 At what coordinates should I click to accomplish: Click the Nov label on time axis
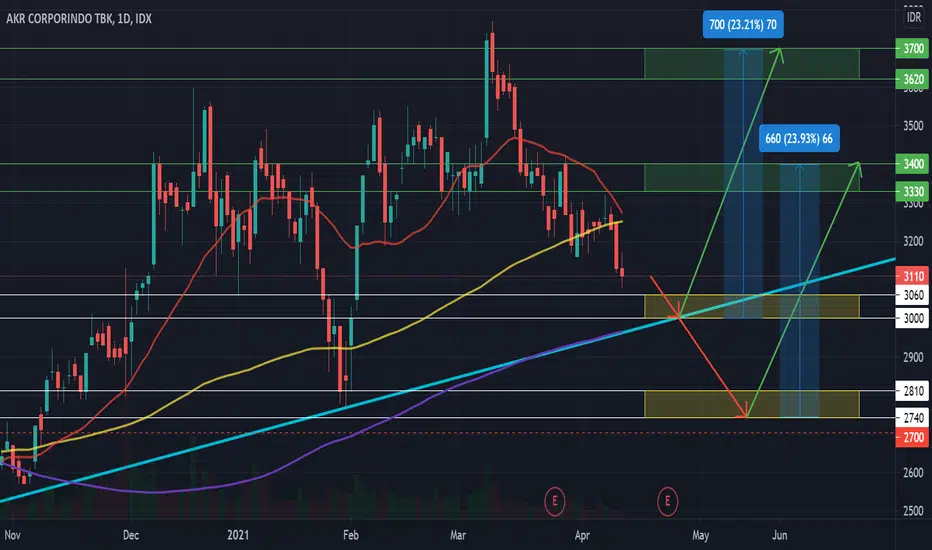(12, 535)
